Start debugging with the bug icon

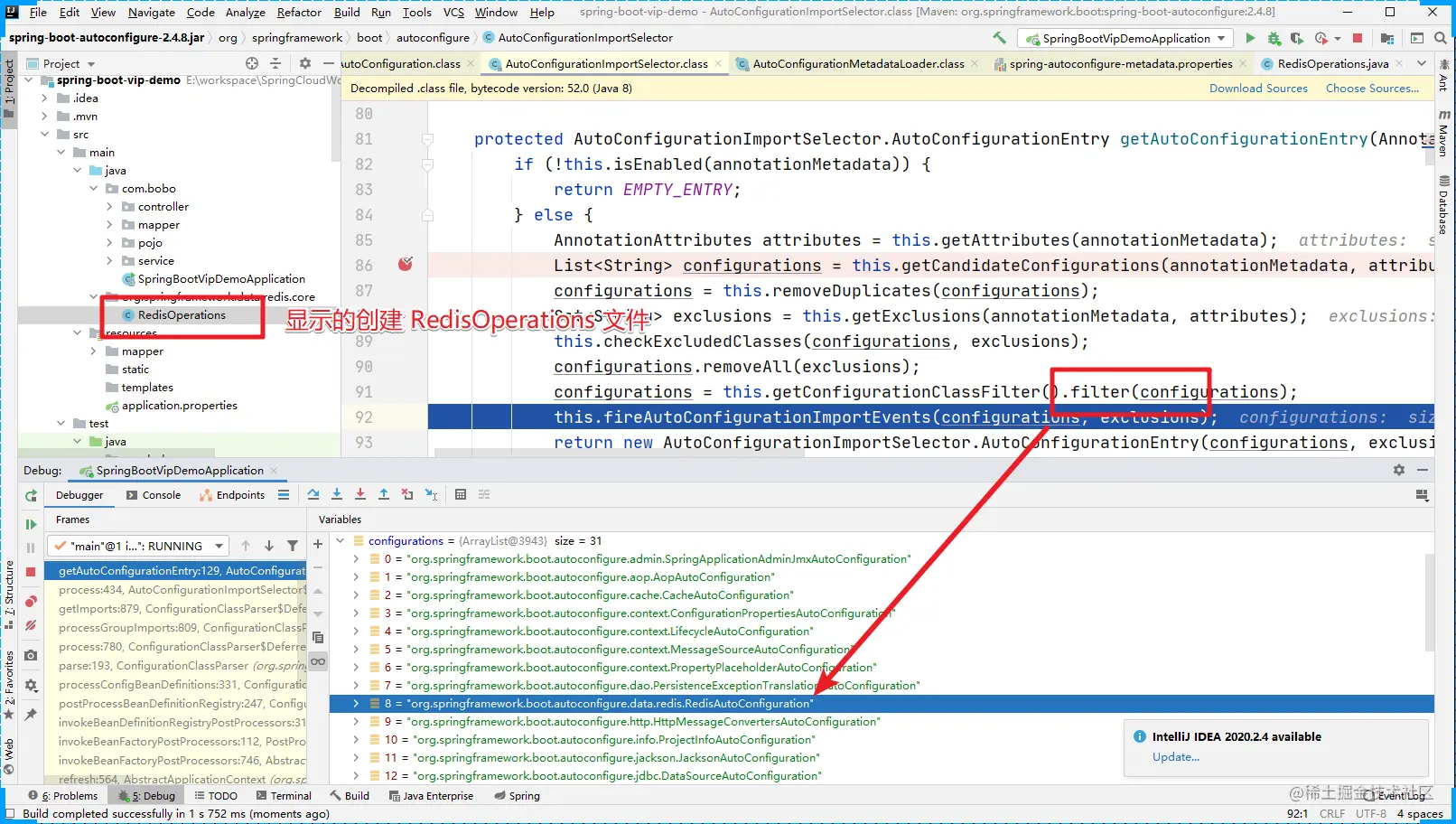1274,38
